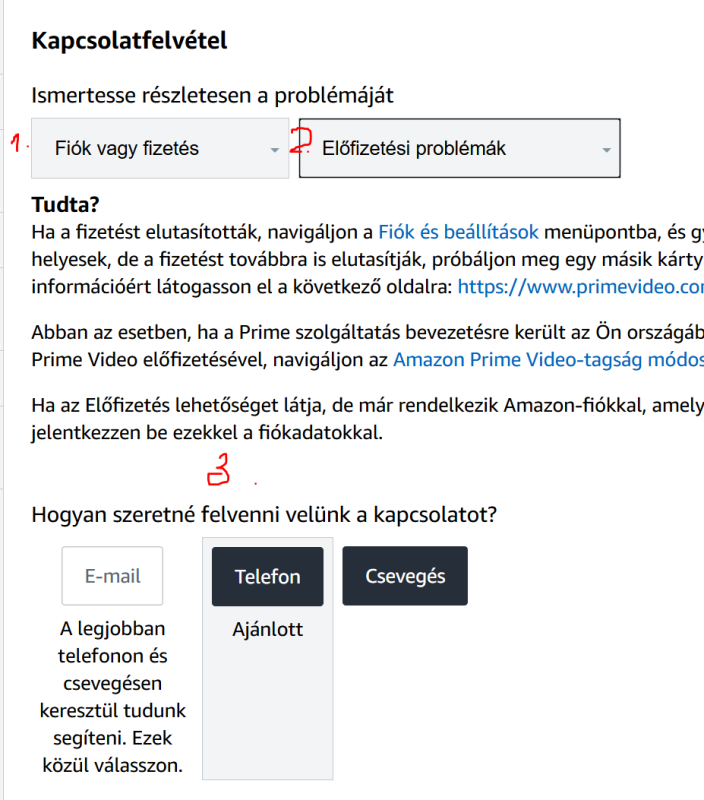Viewport: 704px width, 800px height.
Task: Click the 'Ajánlott' label under Telefon
Action: tap(267, 630)
